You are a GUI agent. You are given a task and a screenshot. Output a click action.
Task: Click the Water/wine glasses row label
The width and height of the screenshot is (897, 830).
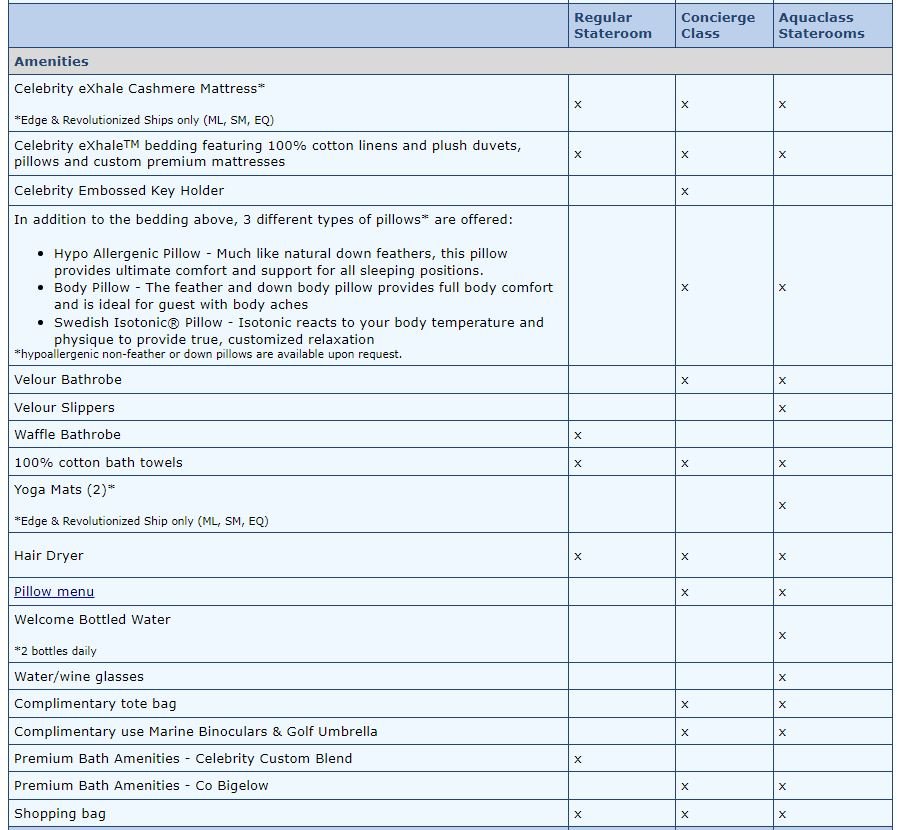click(x=78, y=676)
